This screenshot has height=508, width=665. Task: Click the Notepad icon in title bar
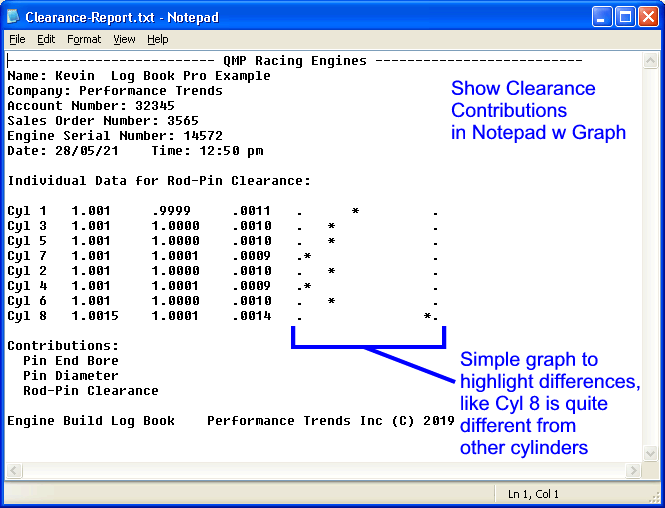[x=13, y=17]
